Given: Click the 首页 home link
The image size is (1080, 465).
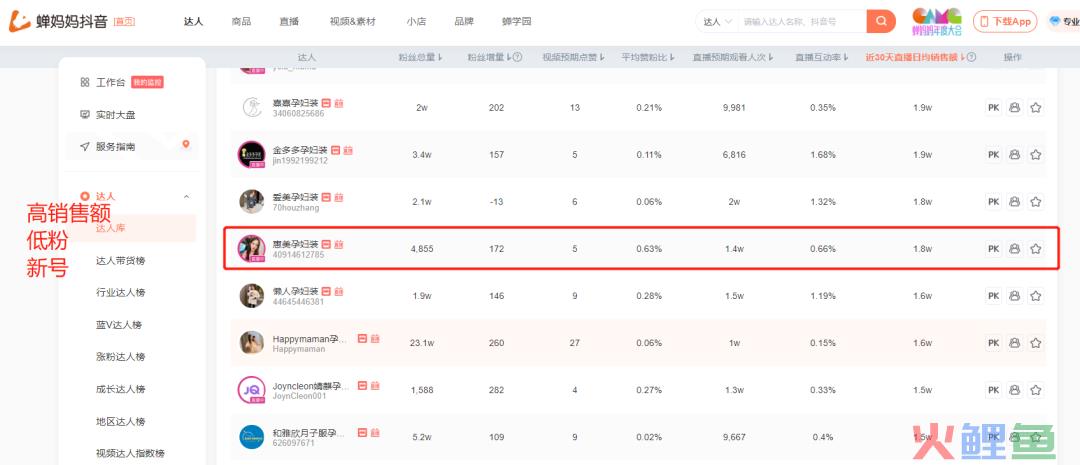Looking at the screenshot, I should pyautogui.click(x=124, y=21).
